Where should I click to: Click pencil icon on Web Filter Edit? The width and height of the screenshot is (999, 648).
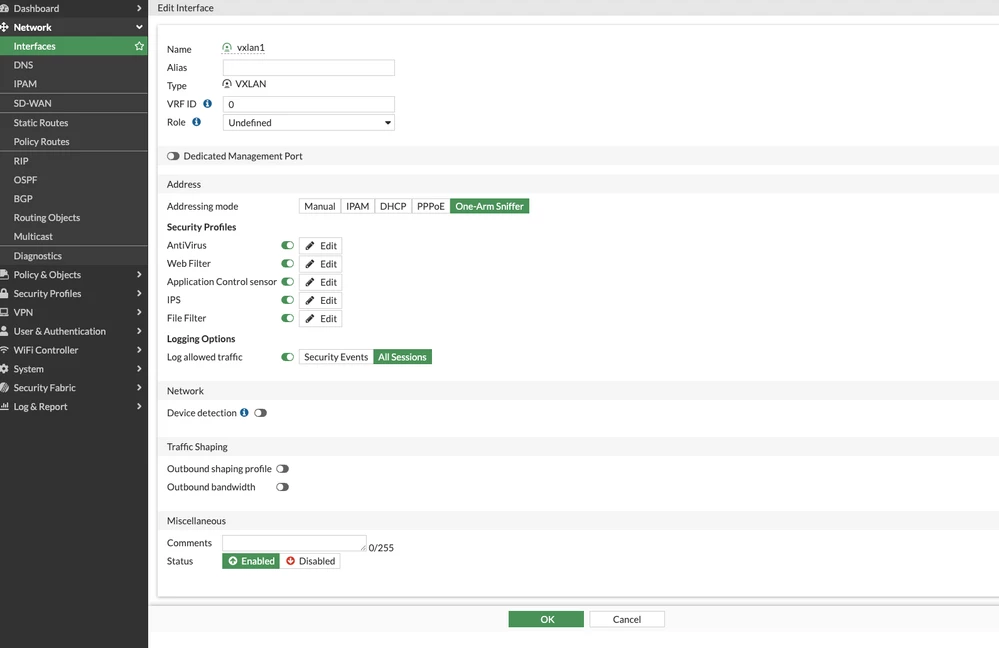[310, 264]
